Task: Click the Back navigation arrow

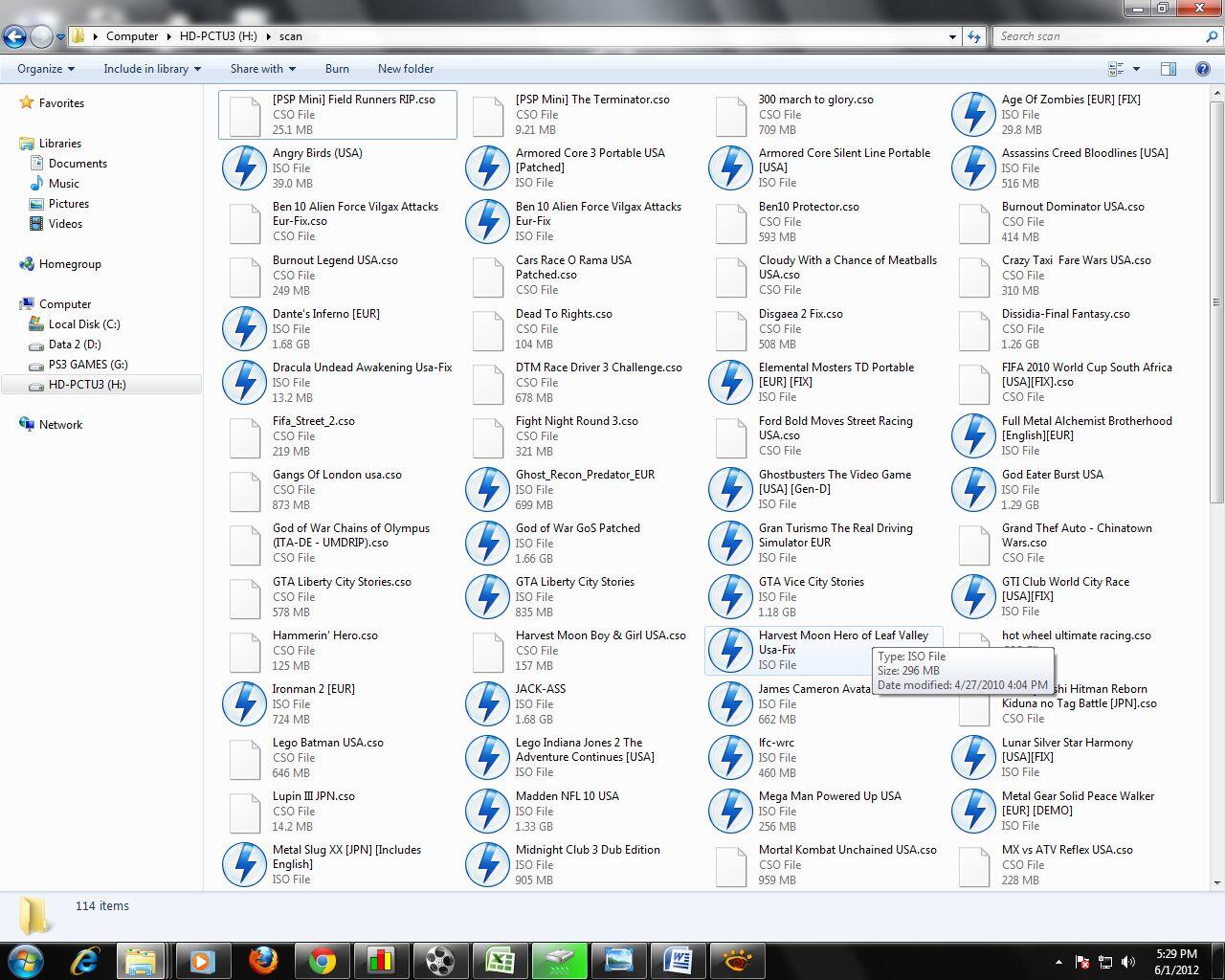Action: tap(14, 36)
